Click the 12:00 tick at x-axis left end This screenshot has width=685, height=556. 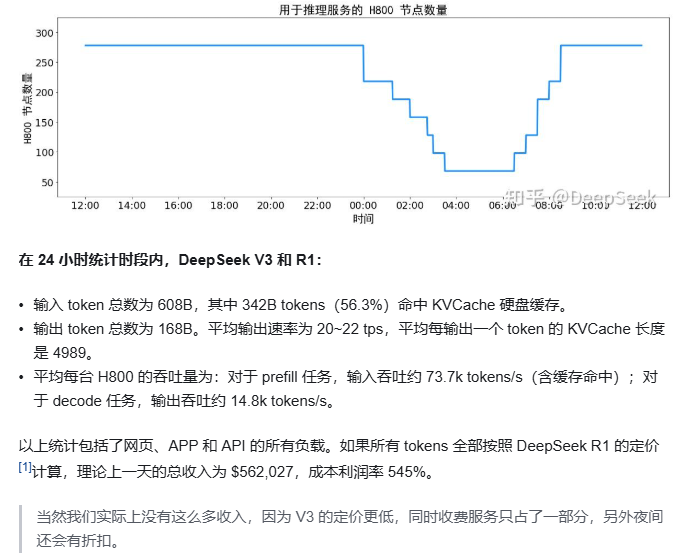pos(85,205)
